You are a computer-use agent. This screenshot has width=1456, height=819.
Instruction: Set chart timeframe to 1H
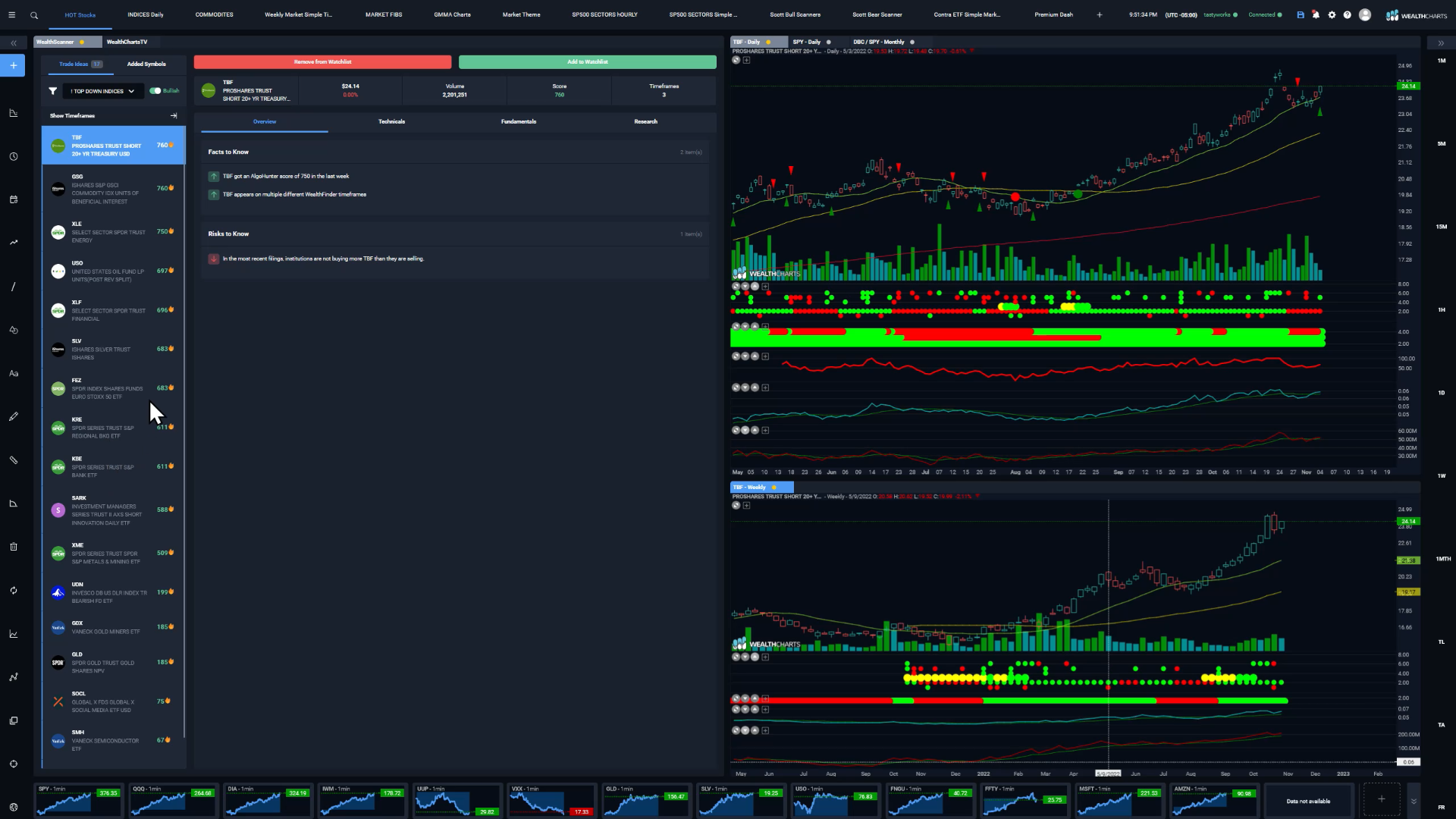[x=1441, y=309]
